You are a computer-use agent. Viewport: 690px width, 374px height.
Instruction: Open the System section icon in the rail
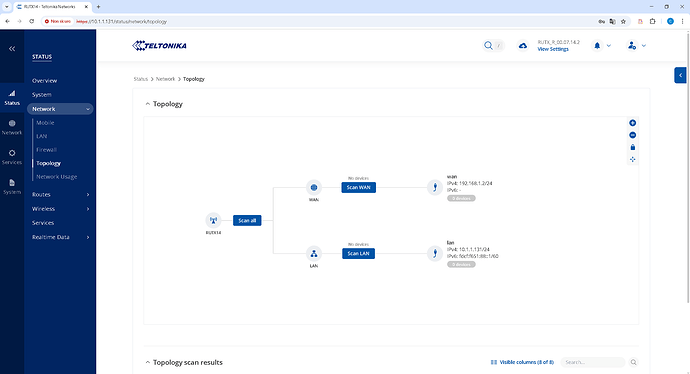tap(12, 187)
